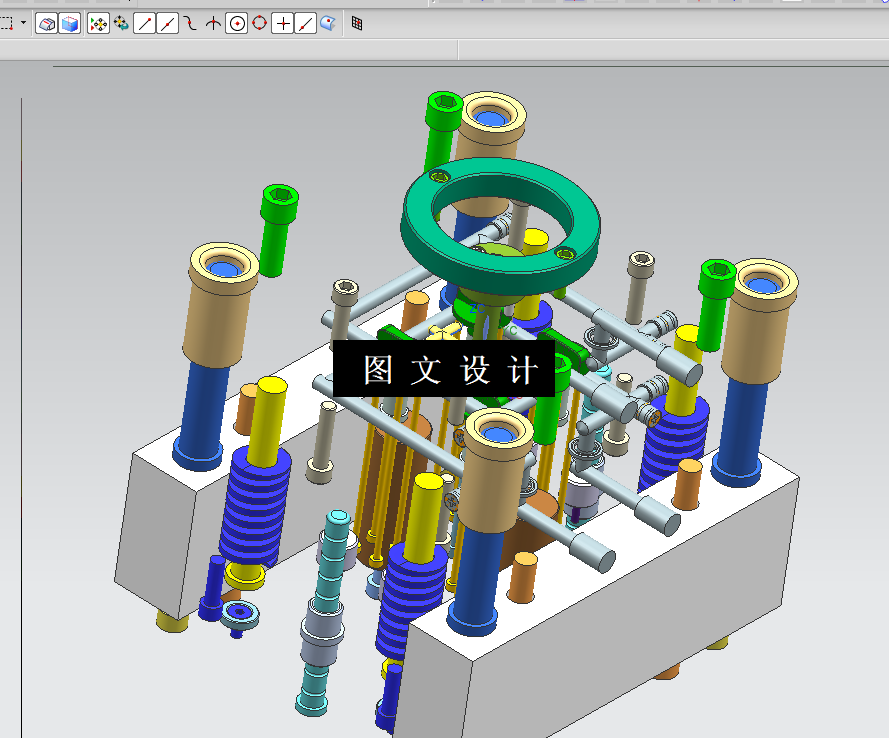The image size is (889, 738).
Task: Toggle the highlight hidden edges icon
Action: (46, 24)
